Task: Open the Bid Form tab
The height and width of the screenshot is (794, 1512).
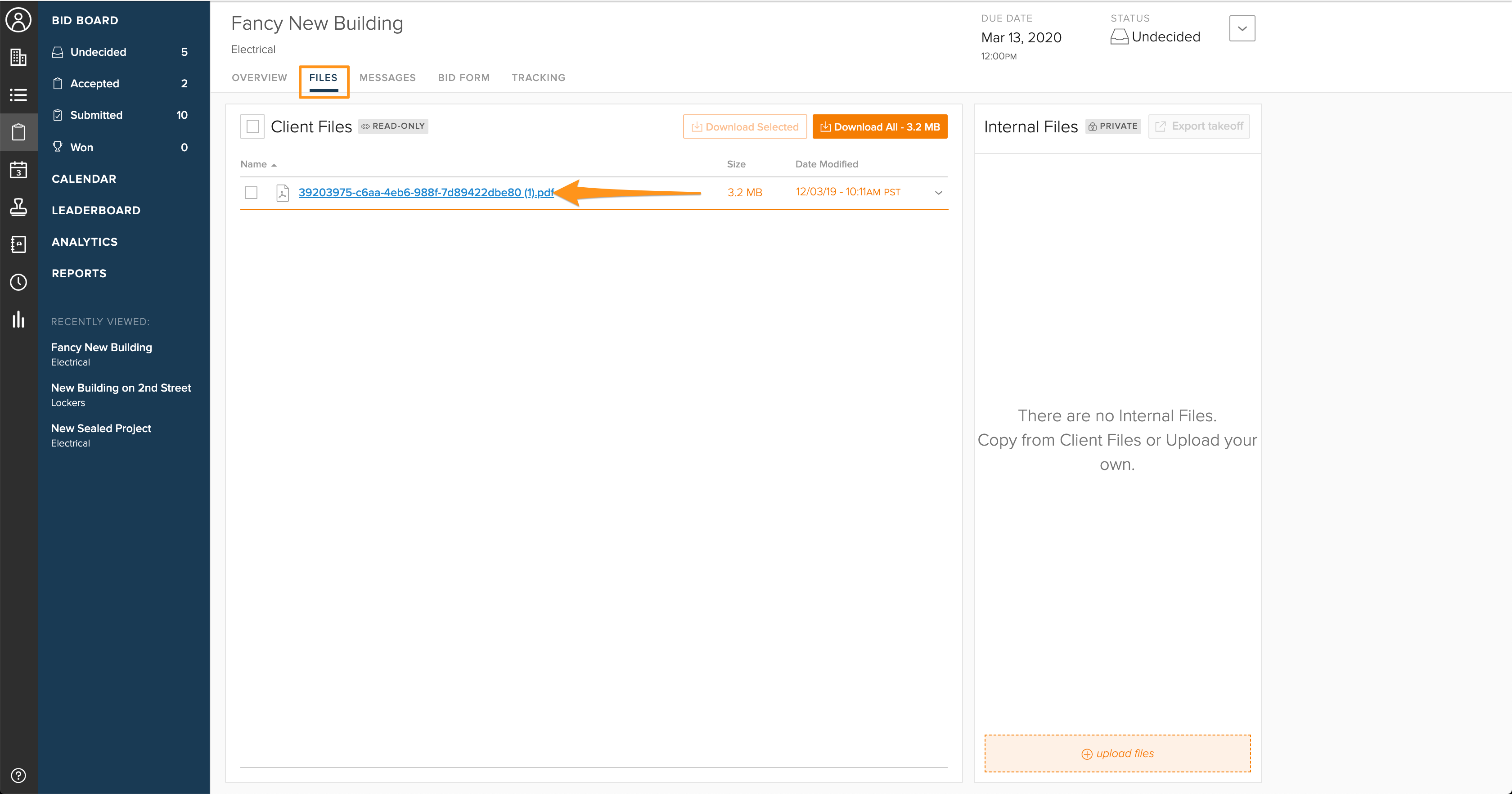Action: 463,77
